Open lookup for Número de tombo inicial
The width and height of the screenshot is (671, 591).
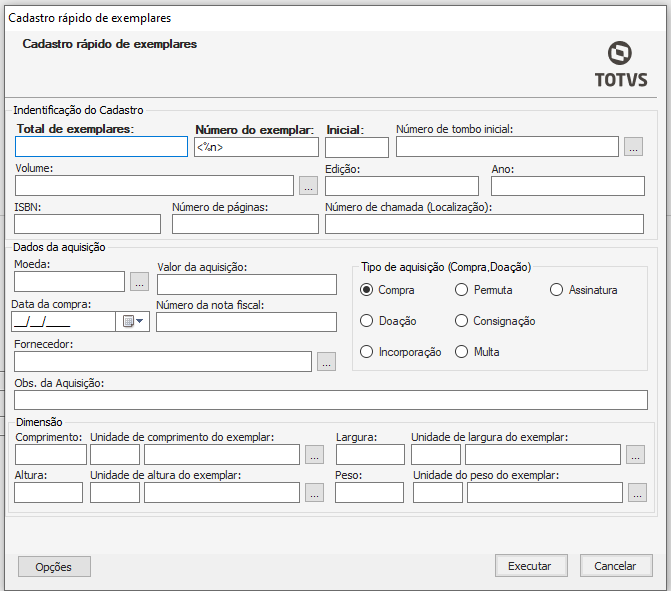pyautogui.click(x=633, y=147)
